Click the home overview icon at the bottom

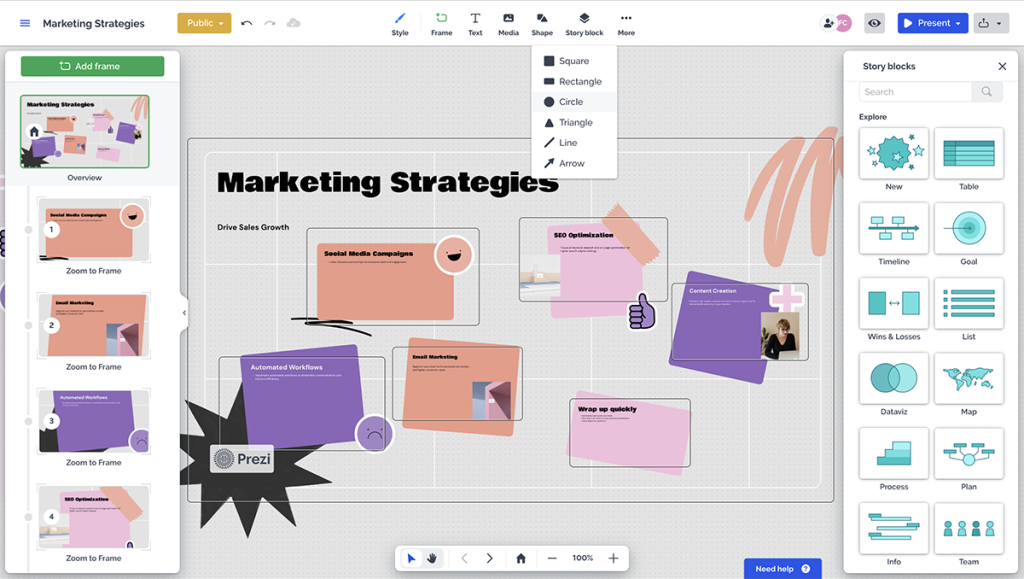520,558
